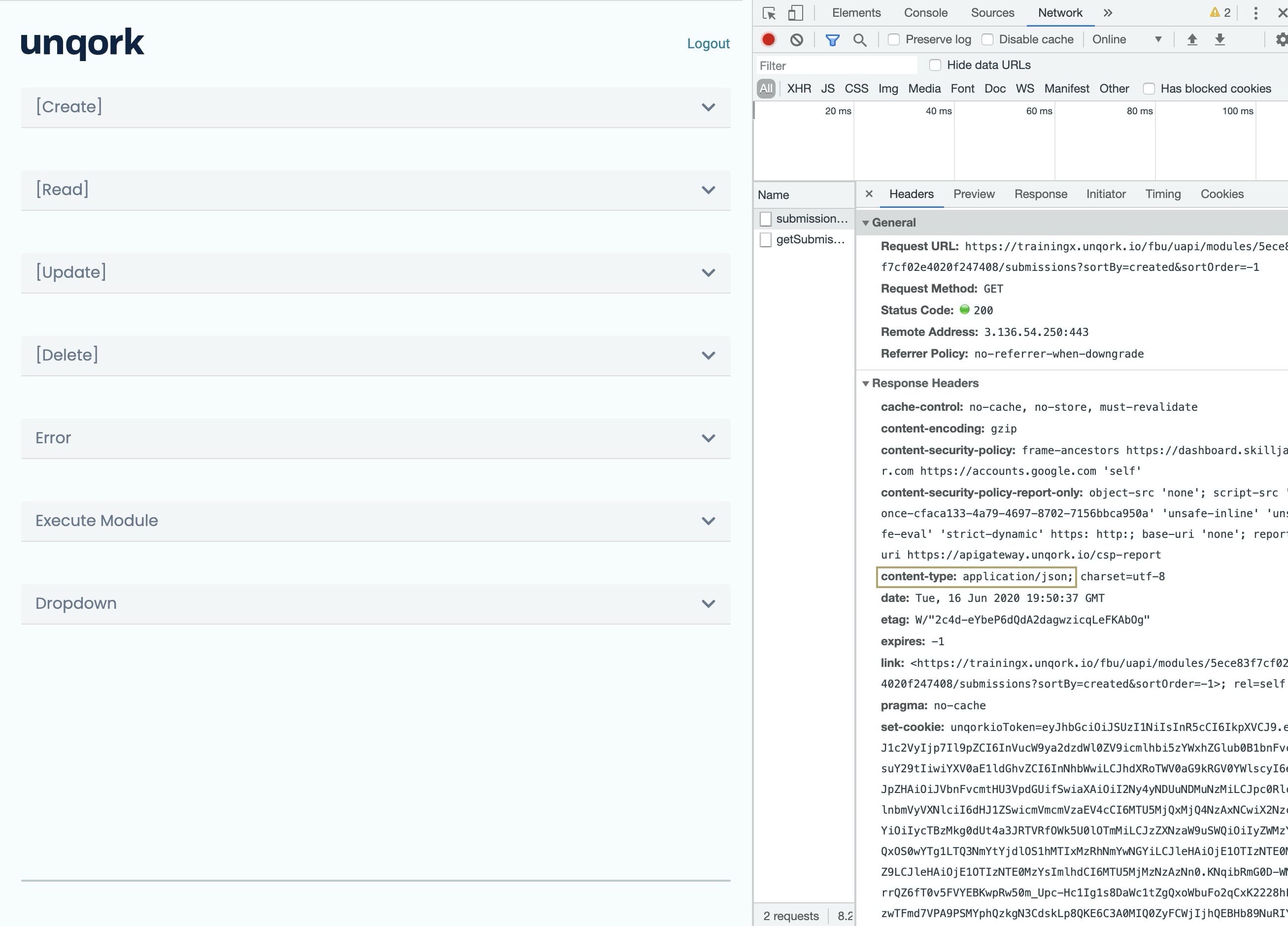Export HAR file download arrow icon

(x=1220, y=40)
